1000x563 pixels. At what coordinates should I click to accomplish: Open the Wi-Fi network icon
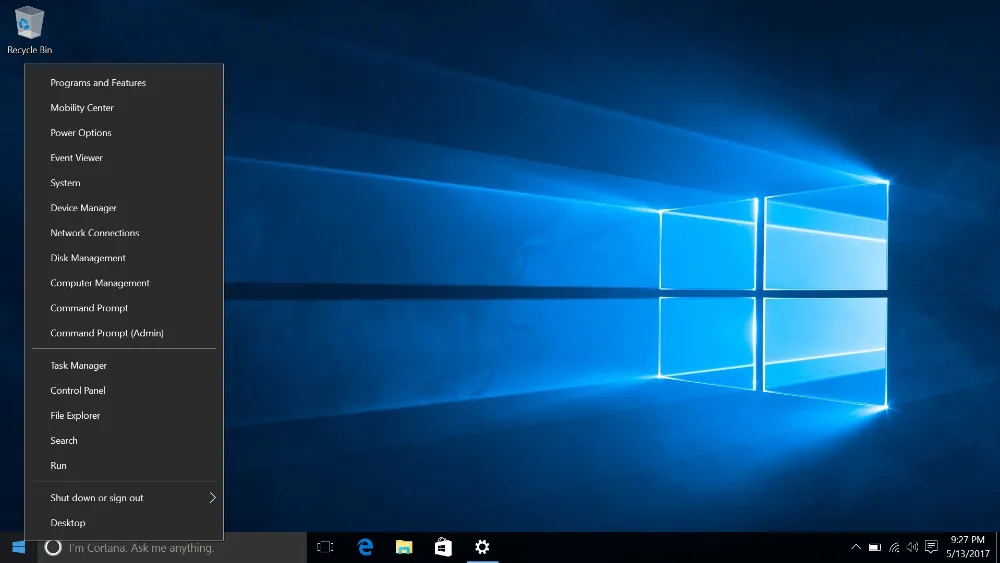pos(894,547)
